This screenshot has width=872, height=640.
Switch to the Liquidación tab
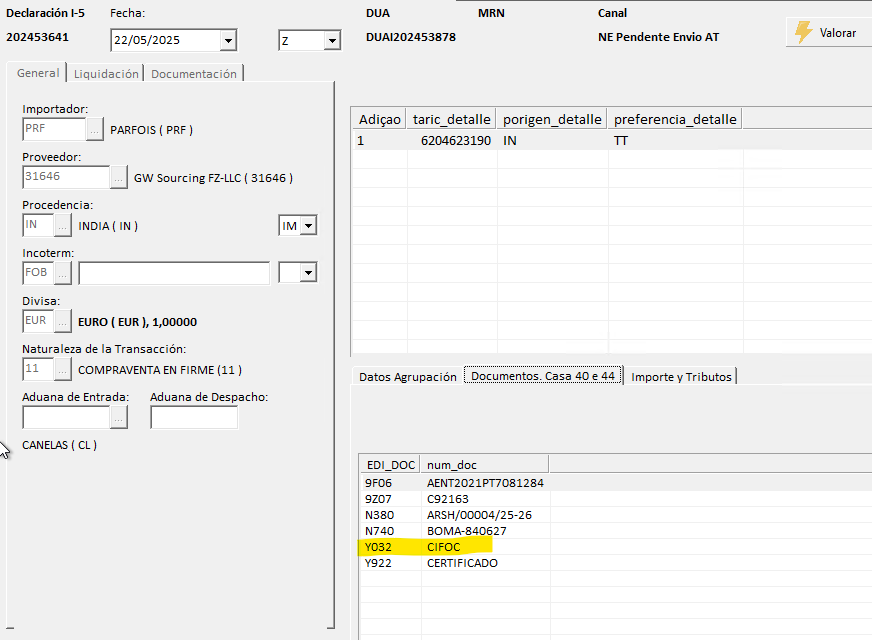[107, 73]
